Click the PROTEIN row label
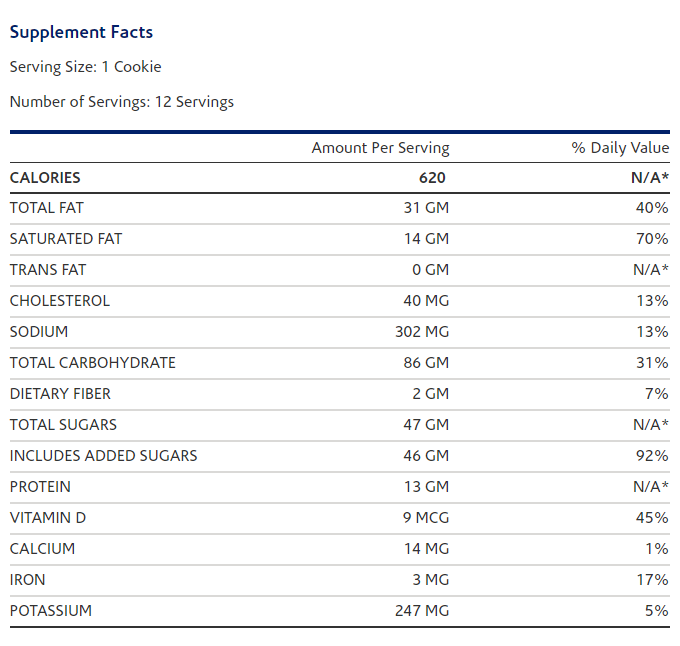The width and height of the screenshot is (680, 646). coord(41,487)
